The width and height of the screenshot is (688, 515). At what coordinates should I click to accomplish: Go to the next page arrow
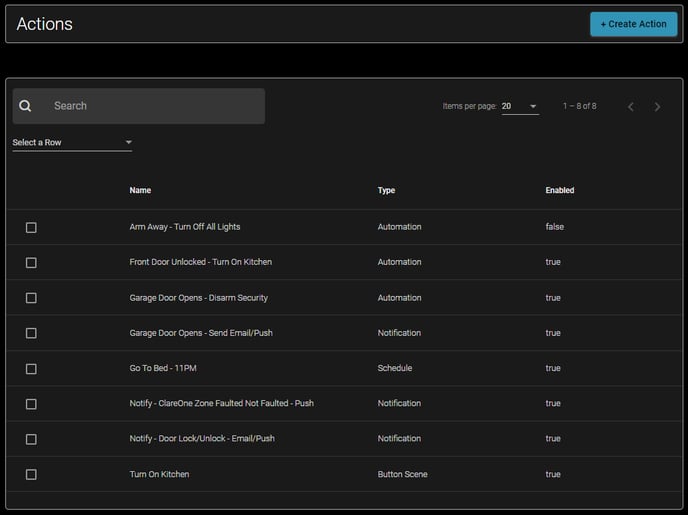pos(657,107)
